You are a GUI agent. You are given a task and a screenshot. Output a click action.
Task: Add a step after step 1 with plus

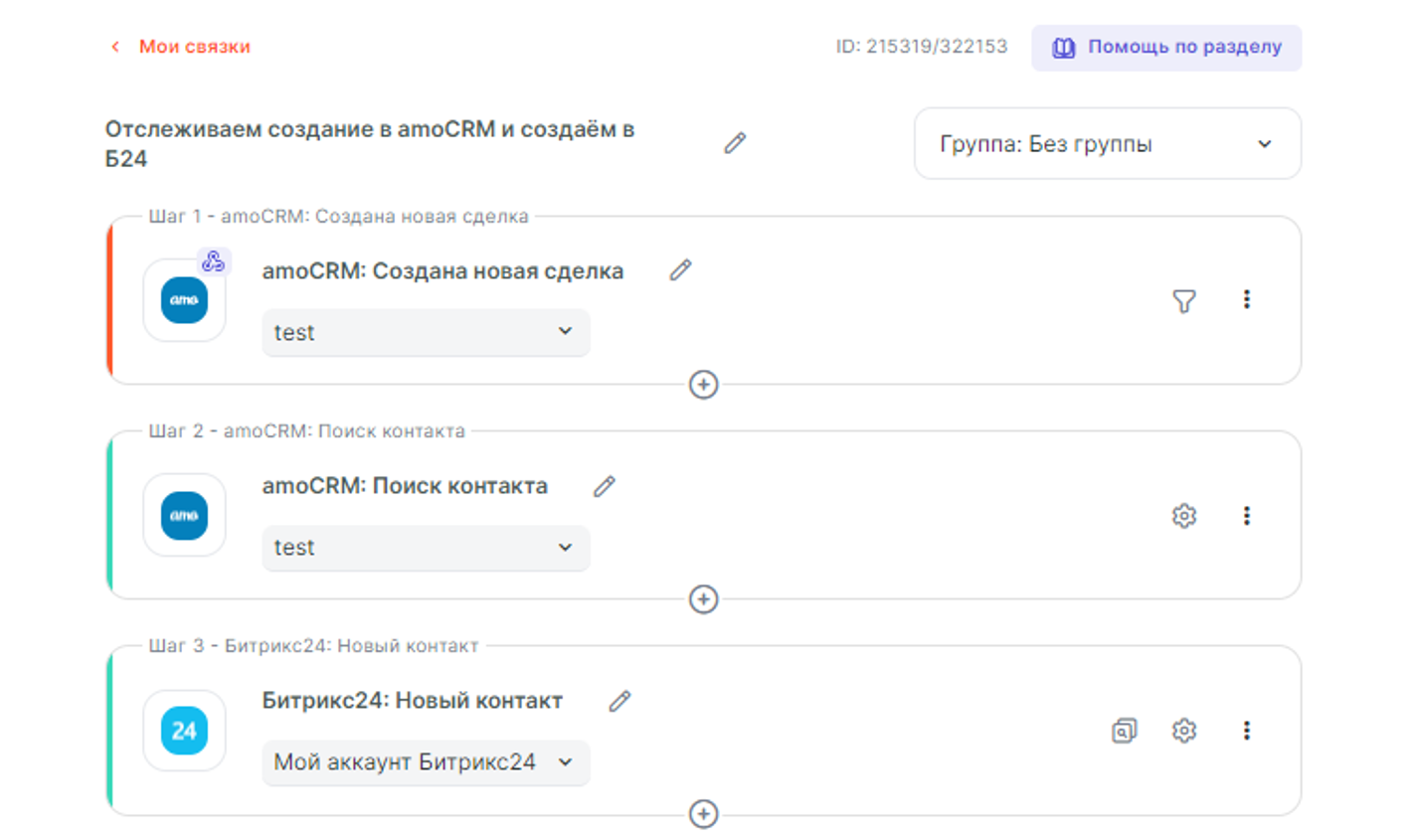pos(704,385)
